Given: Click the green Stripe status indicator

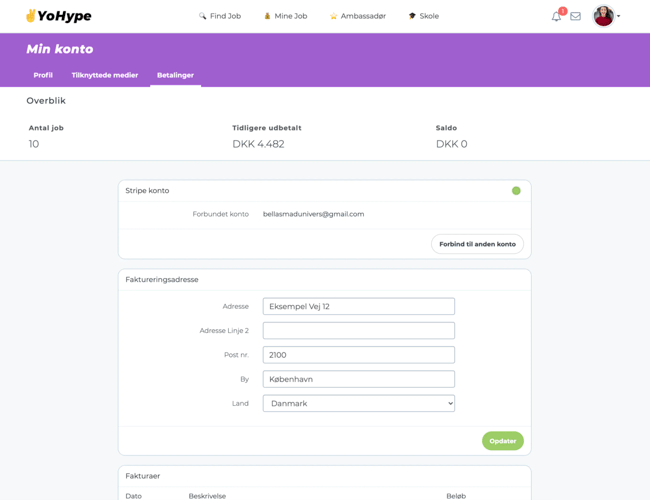Looking at the screenshot, I should [x=516, y=191].
